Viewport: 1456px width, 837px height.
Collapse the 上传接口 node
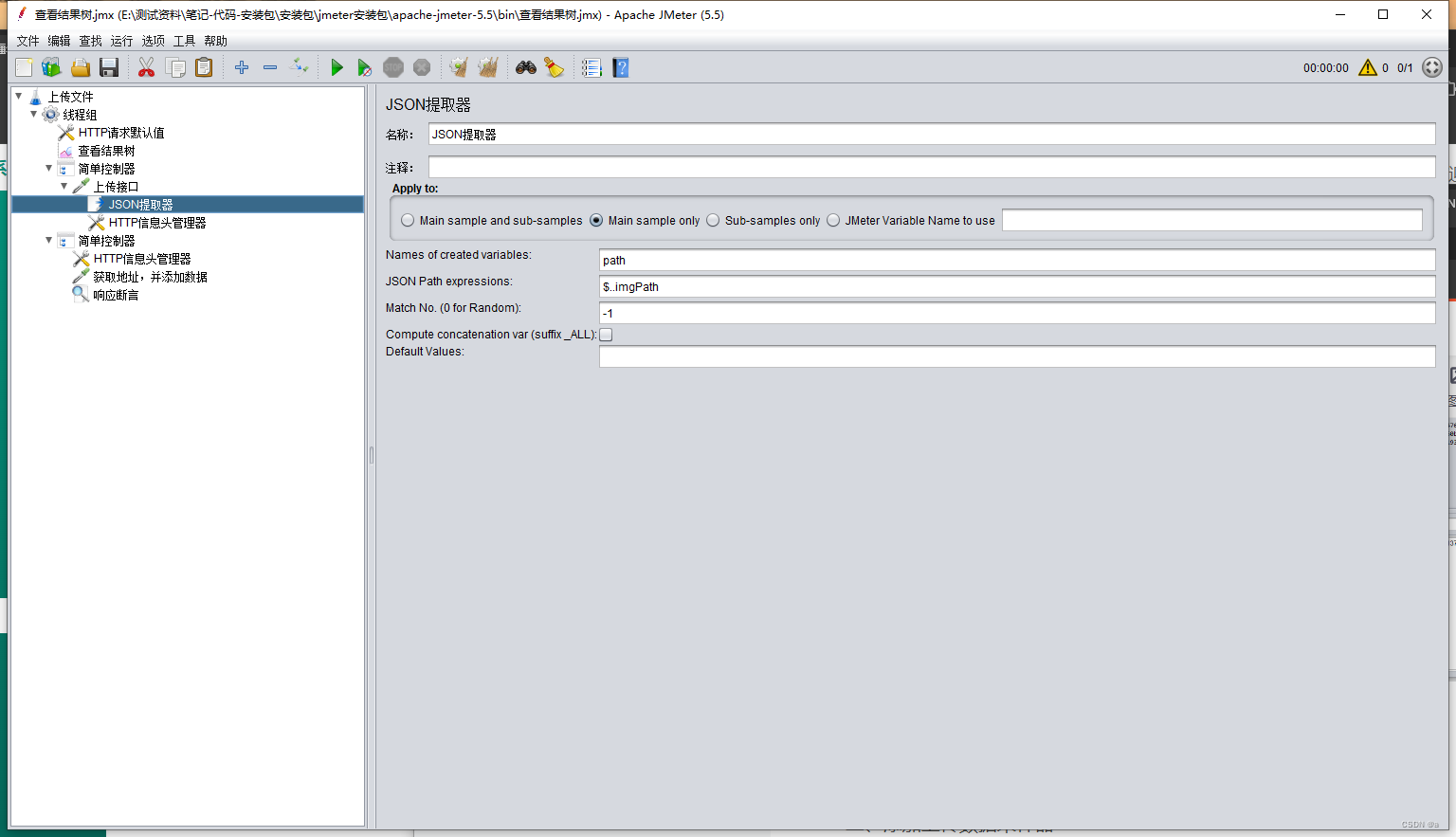click(x=63, y=186)
